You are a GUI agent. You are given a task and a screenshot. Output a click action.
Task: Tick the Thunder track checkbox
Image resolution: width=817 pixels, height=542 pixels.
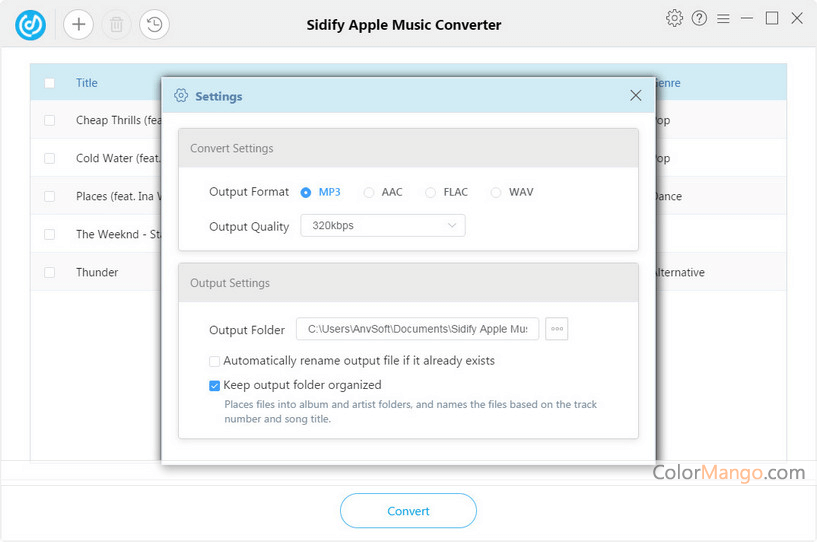pyautogui.click(x=50, y=272)
